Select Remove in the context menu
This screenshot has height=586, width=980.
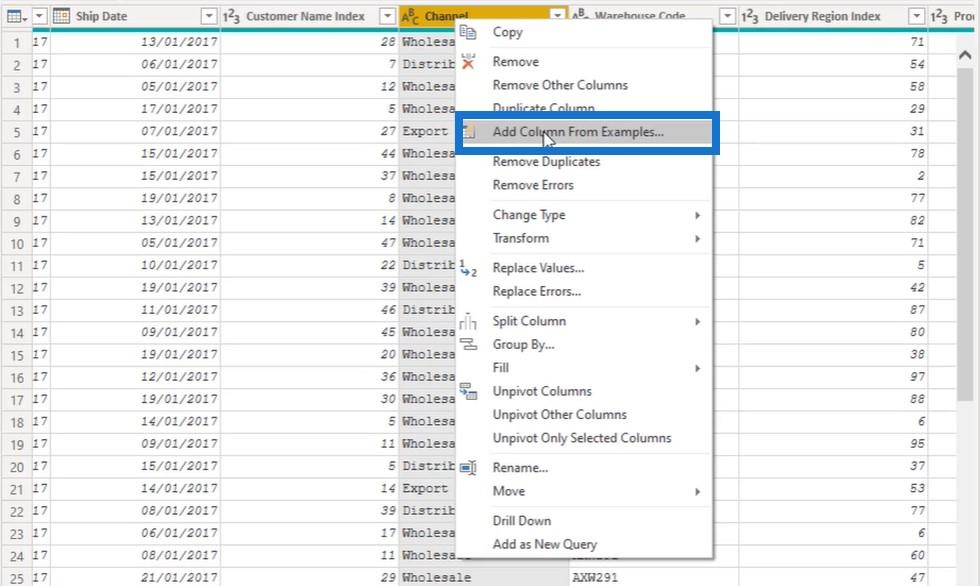(515, 61)
